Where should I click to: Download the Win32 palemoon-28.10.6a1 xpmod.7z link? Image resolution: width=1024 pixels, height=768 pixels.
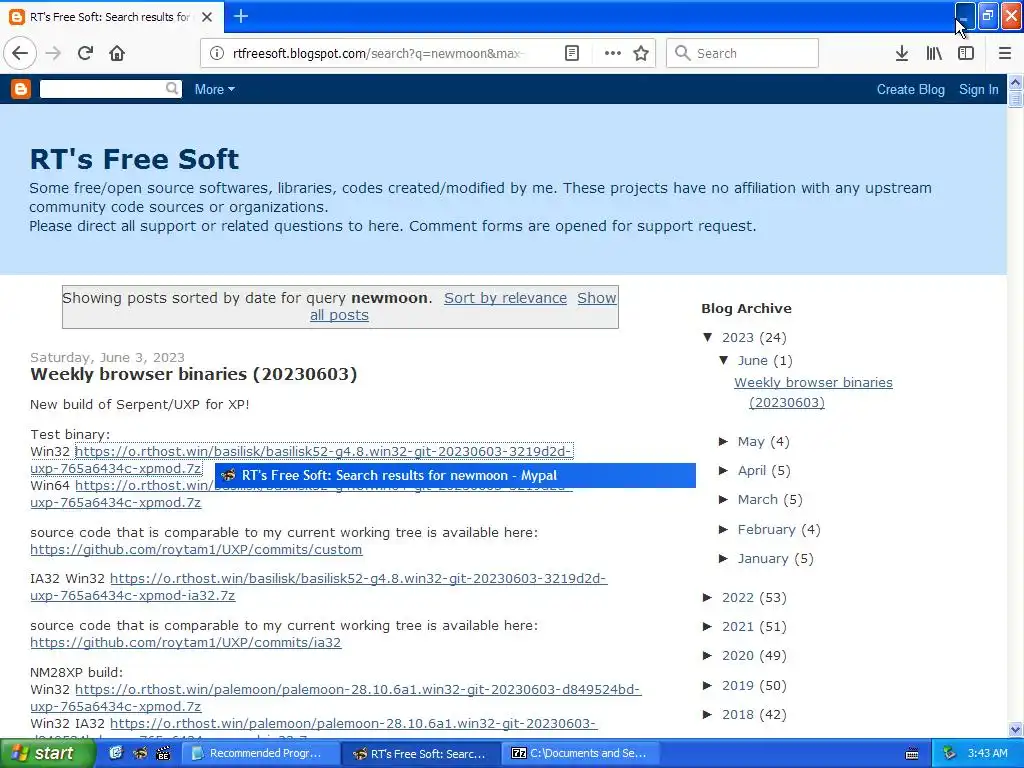click(336, 698)
